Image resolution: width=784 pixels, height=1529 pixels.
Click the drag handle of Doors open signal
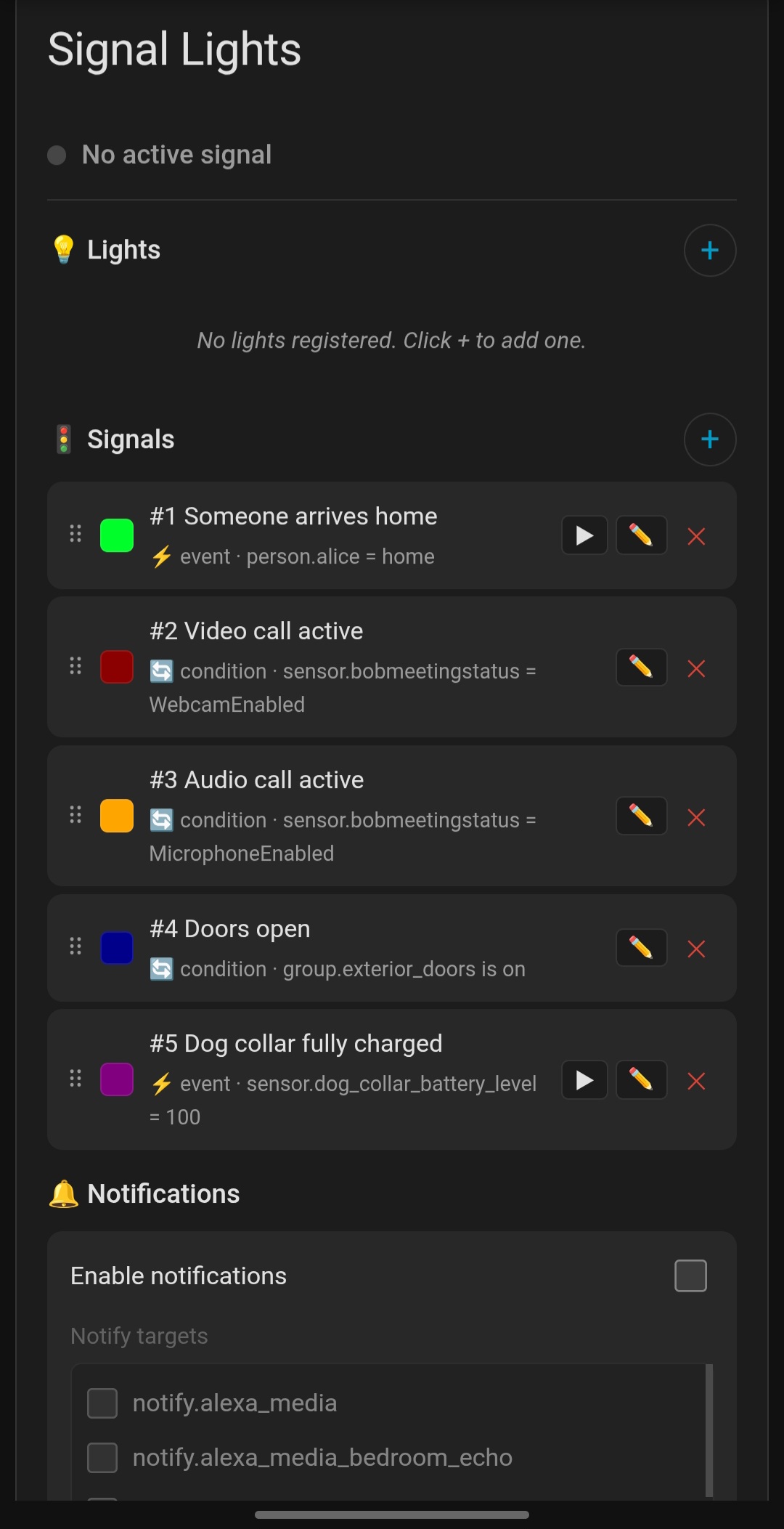click(x=75, y=946)
